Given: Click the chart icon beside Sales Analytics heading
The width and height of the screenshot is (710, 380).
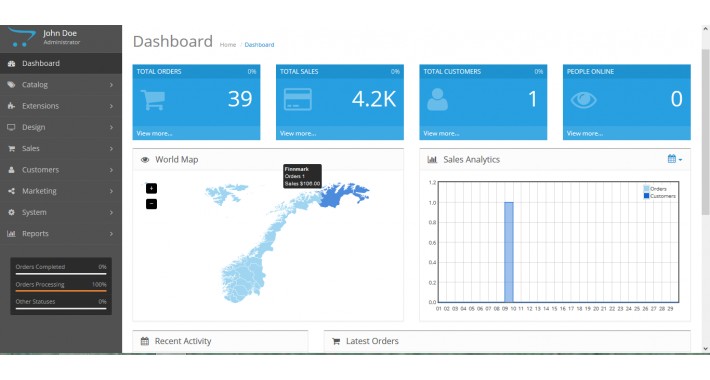Looking at the screenshot, I should [x=432, y=160].
